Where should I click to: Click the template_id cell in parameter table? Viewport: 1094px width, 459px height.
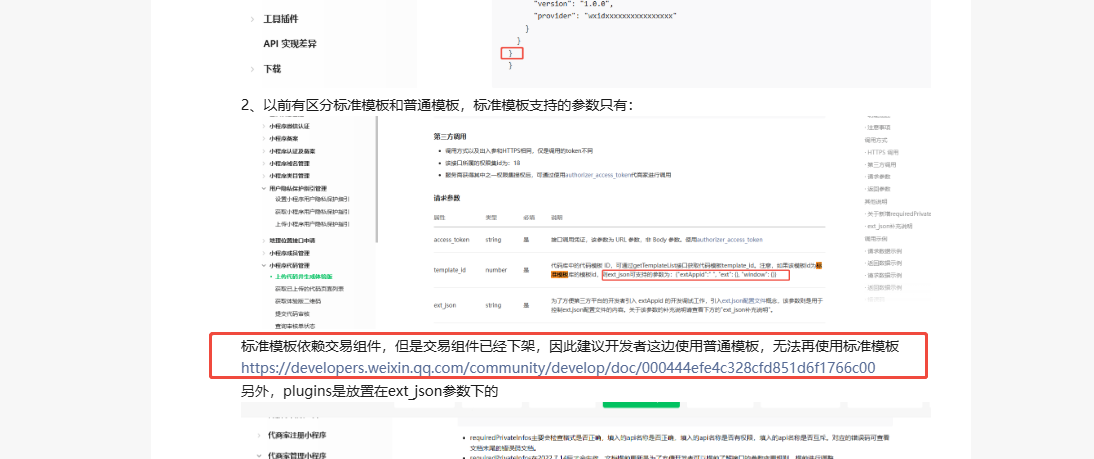point(449,270)
